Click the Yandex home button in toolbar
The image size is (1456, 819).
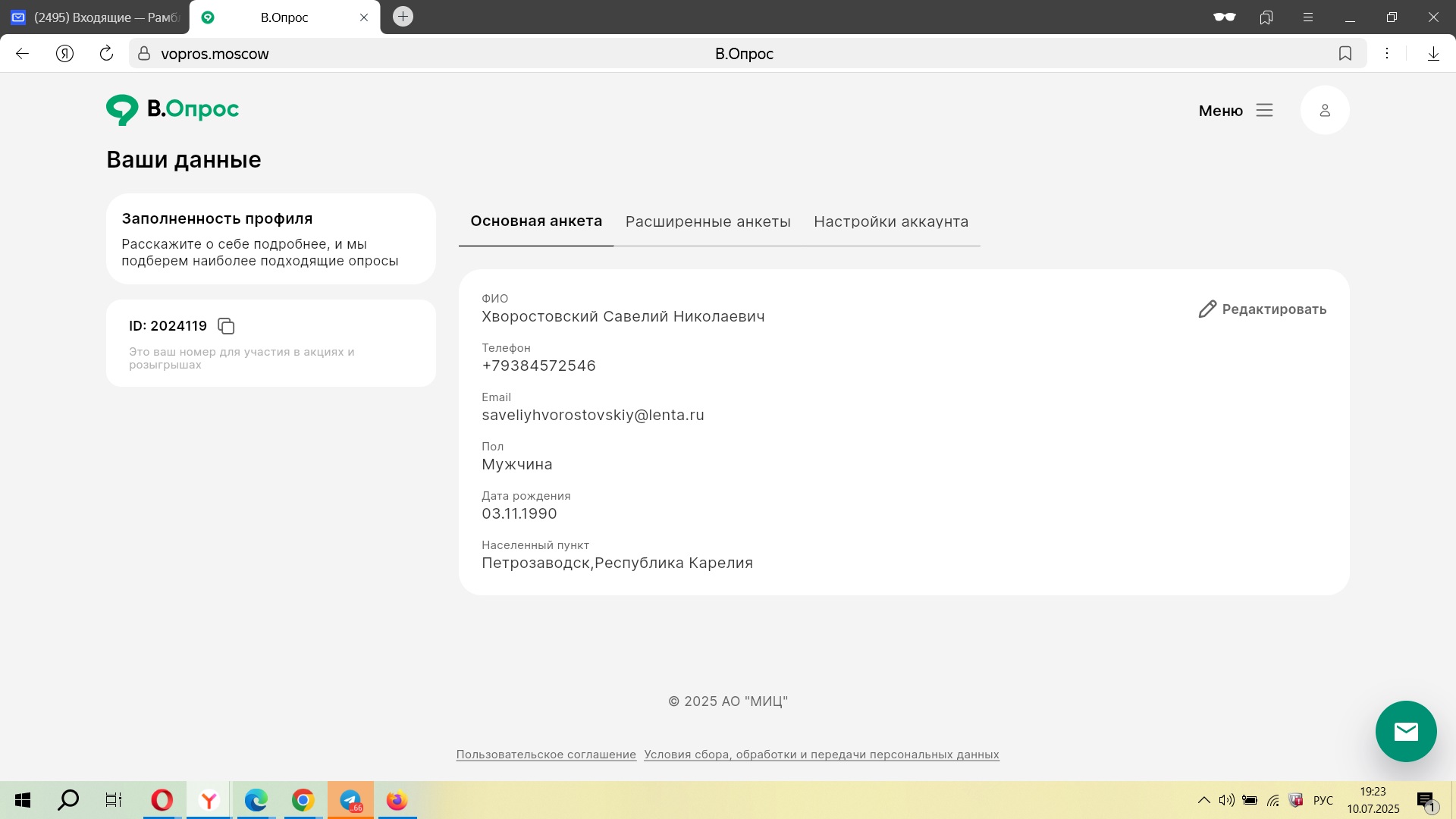(x=65, y=54)
